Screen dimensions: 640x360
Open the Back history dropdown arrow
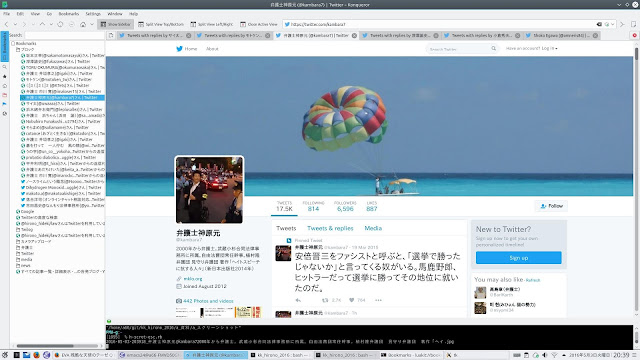click(15, 24)
